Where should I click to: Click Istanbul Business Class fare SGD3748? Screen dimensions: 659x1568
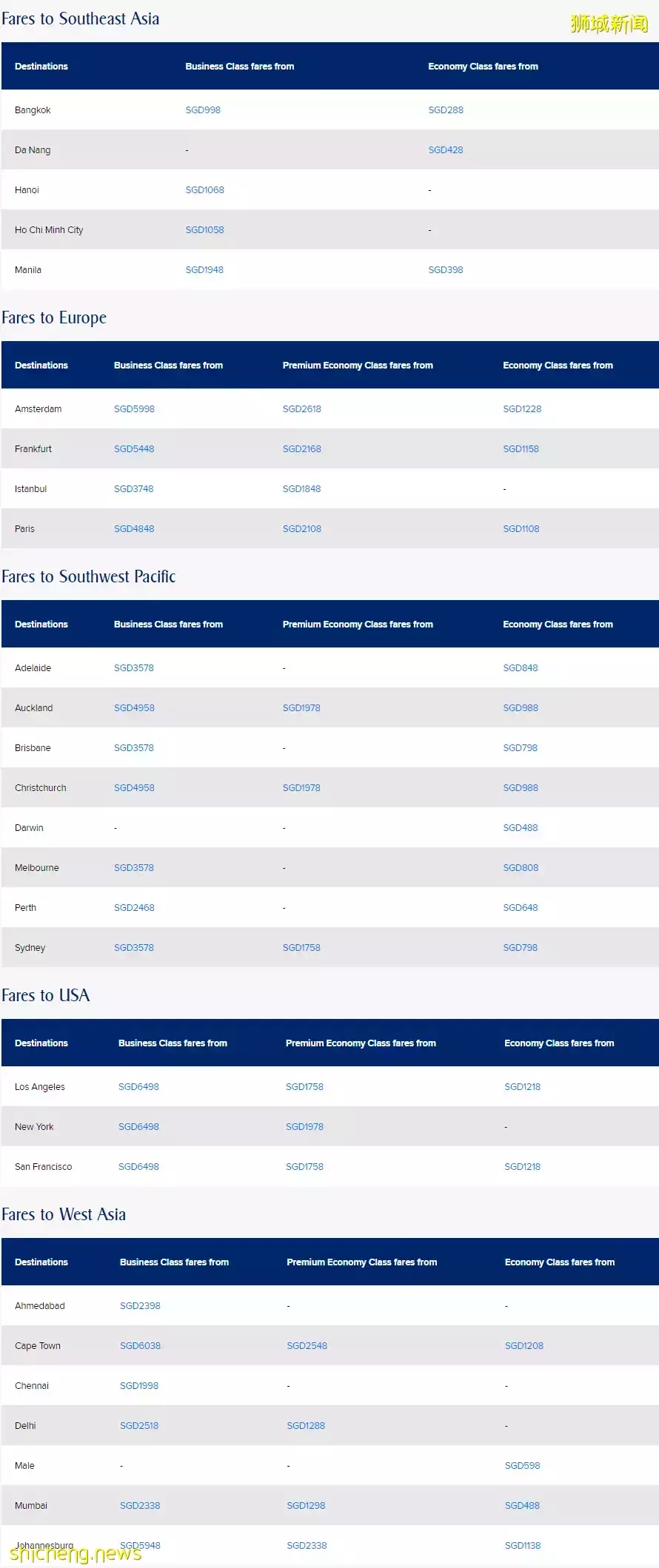click(x=134, y=489)
